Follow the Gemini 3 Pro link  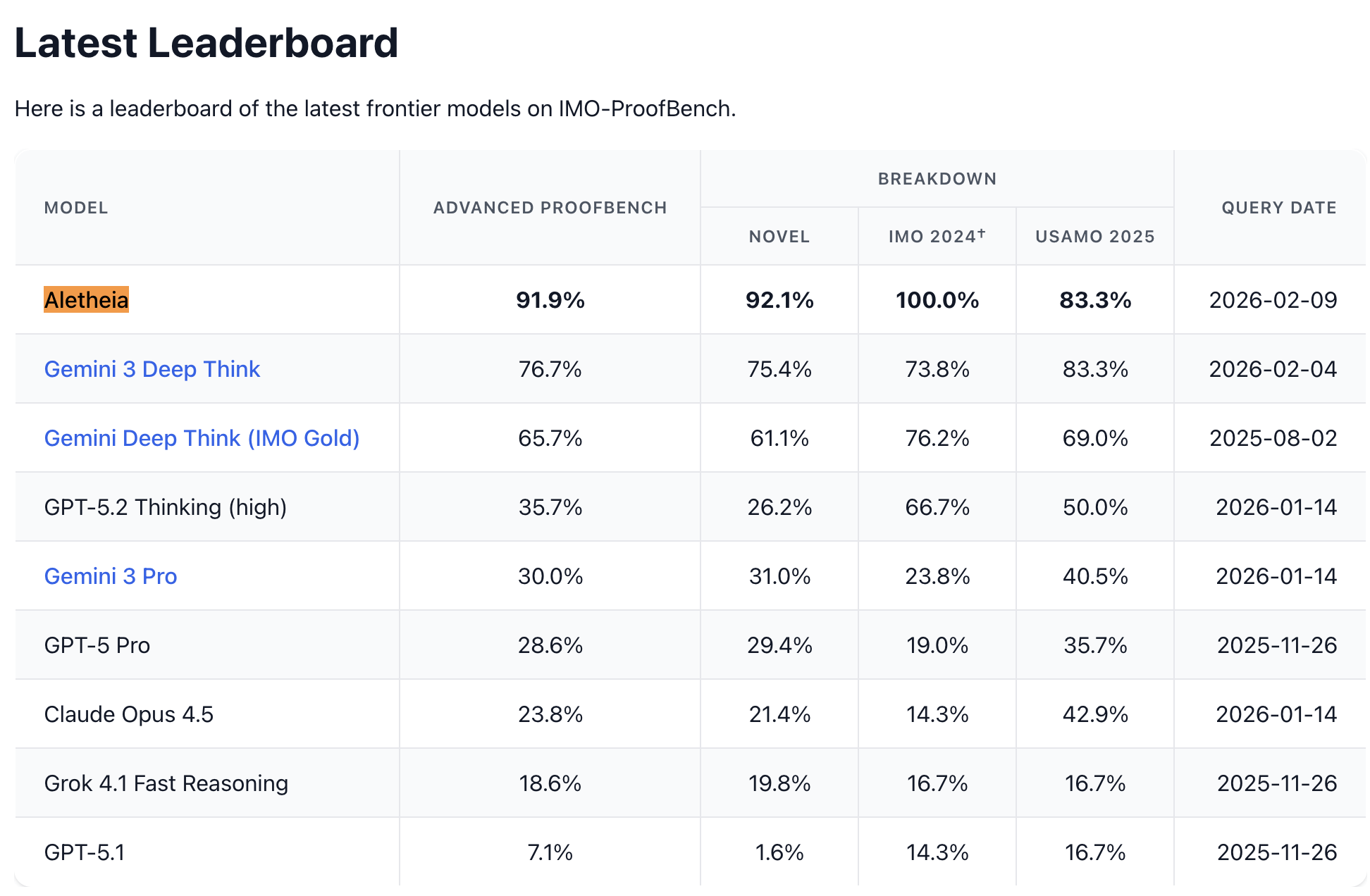click(111, 576)
